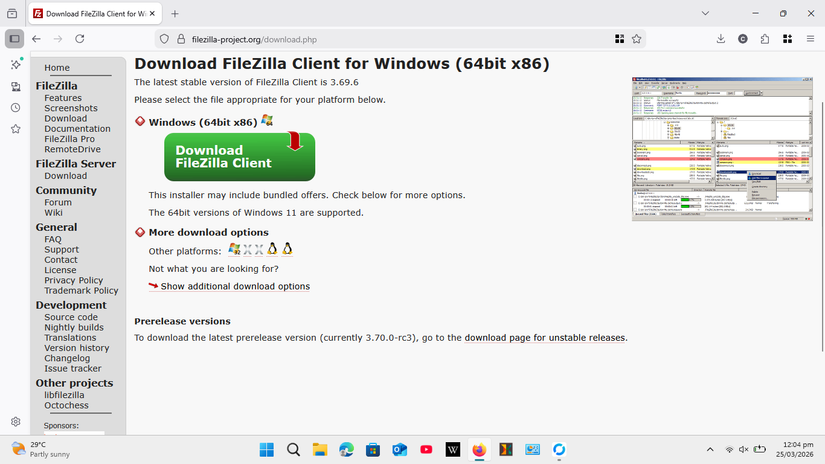This screenshot has height=464, width=825.
Task: Open the FAQ link
Action: [x=53, y=239]
